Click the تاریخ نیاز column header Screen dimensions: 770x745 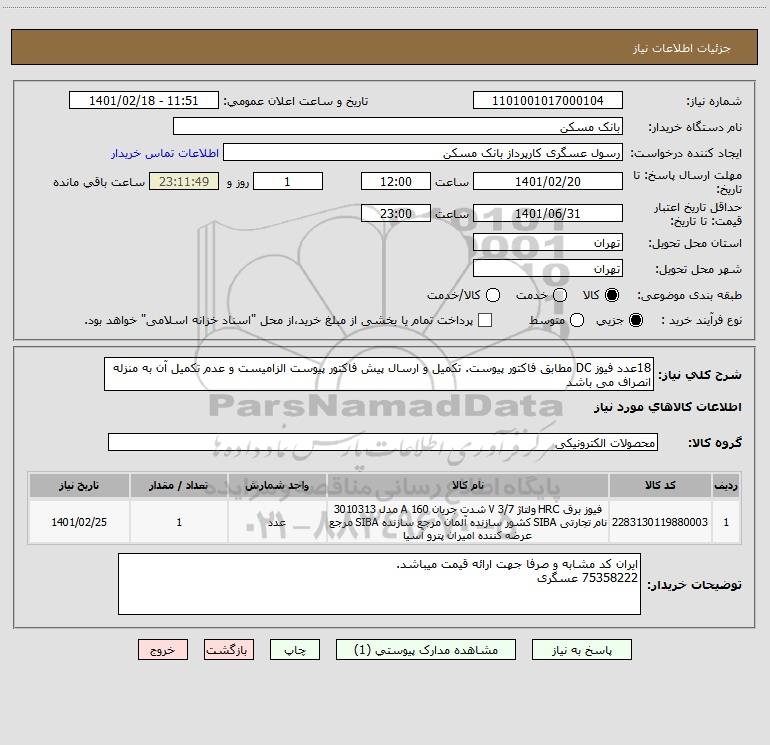click(79, 486)
